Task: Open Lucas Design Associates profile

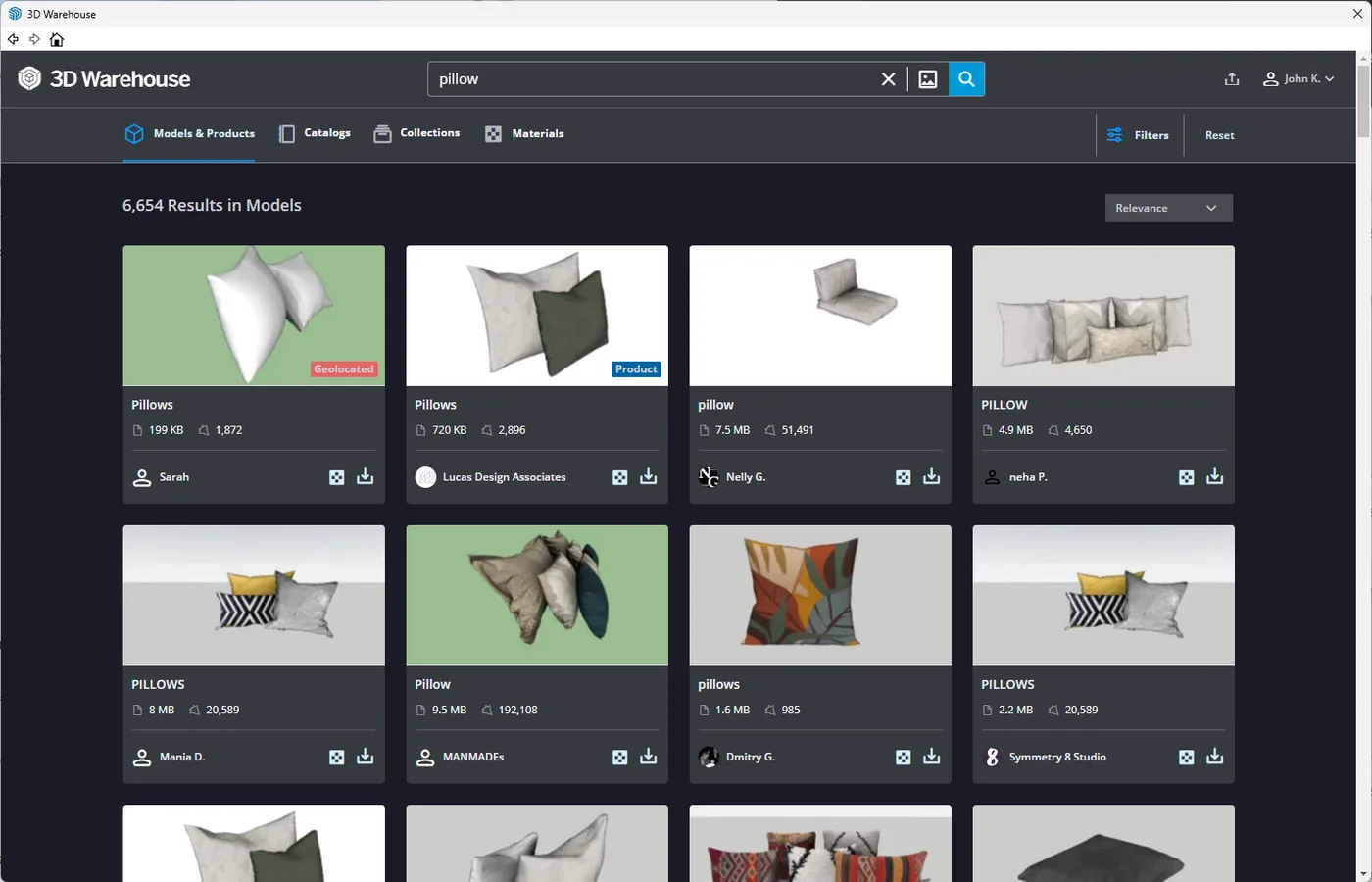Action: click(x=491, y=476)
